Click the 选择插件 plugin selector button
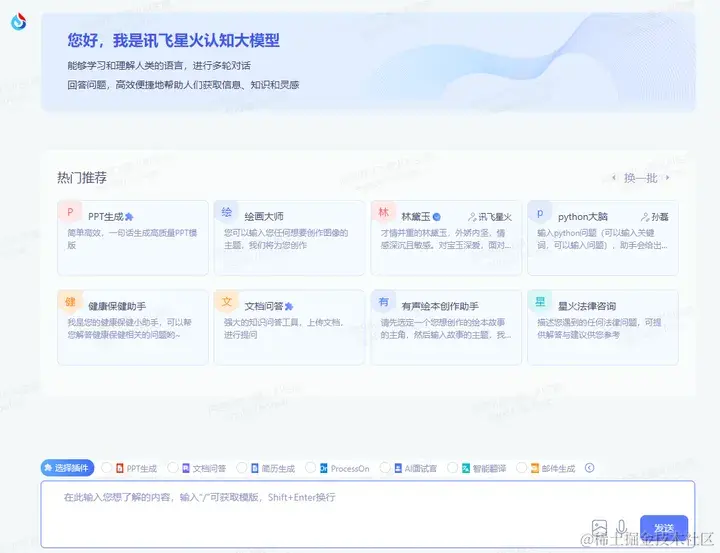 [x=68, y=468]
